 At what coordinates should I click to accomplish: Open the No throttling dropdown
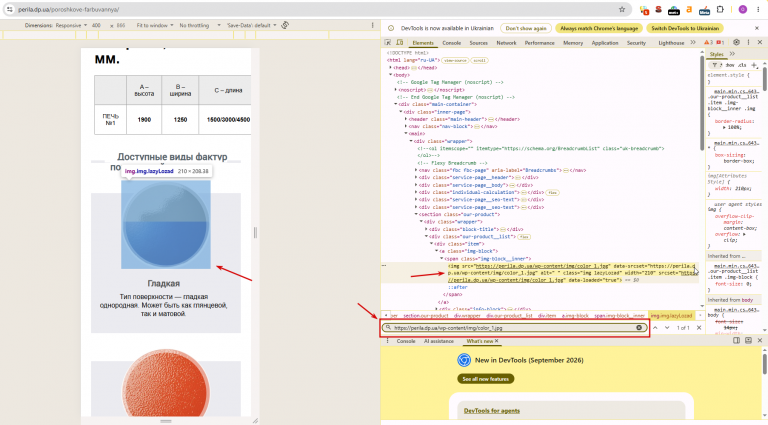(x=199, y=25)
